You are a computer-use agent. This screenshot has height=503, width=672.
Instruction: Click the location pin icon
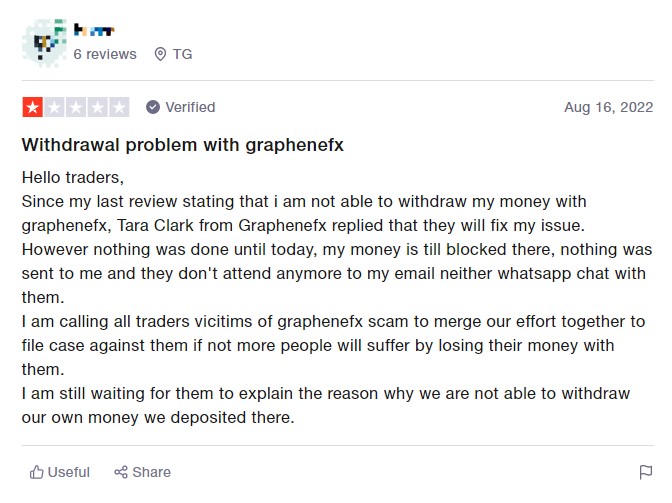point(160,54)
